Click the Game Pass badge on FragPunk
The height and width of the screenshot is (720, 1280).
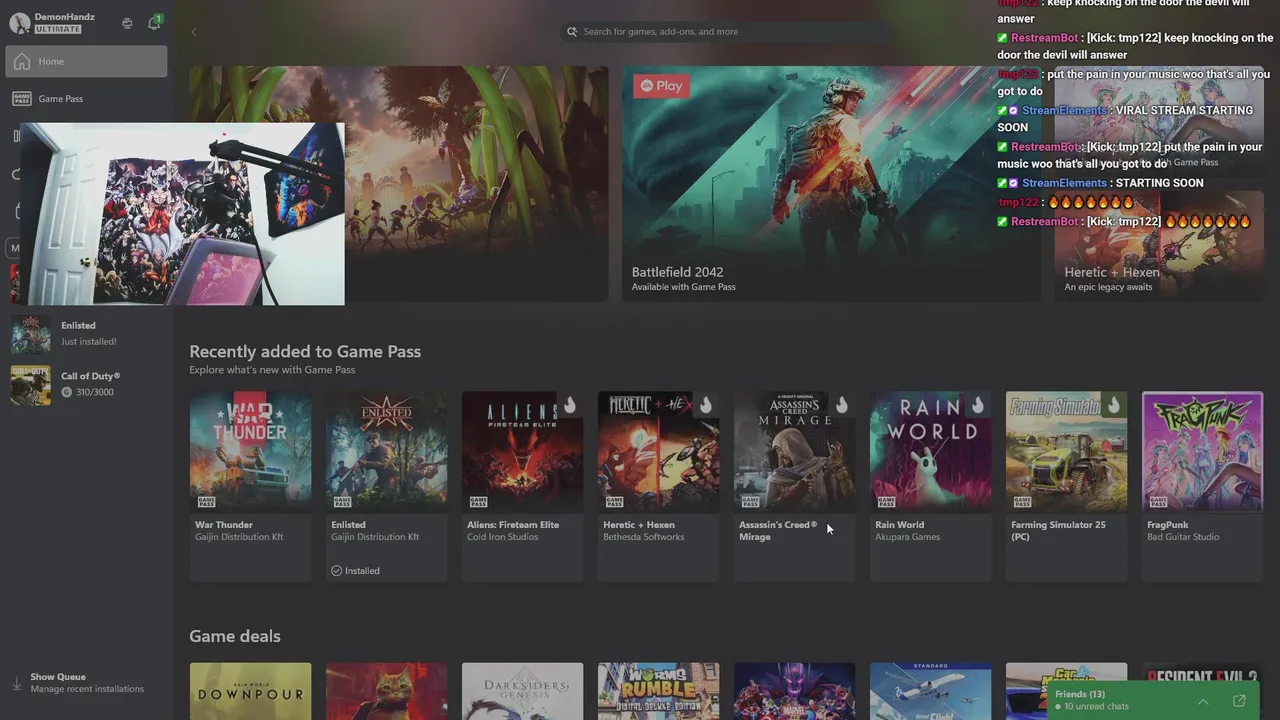pyautogui.click(x=1157, y=501)
